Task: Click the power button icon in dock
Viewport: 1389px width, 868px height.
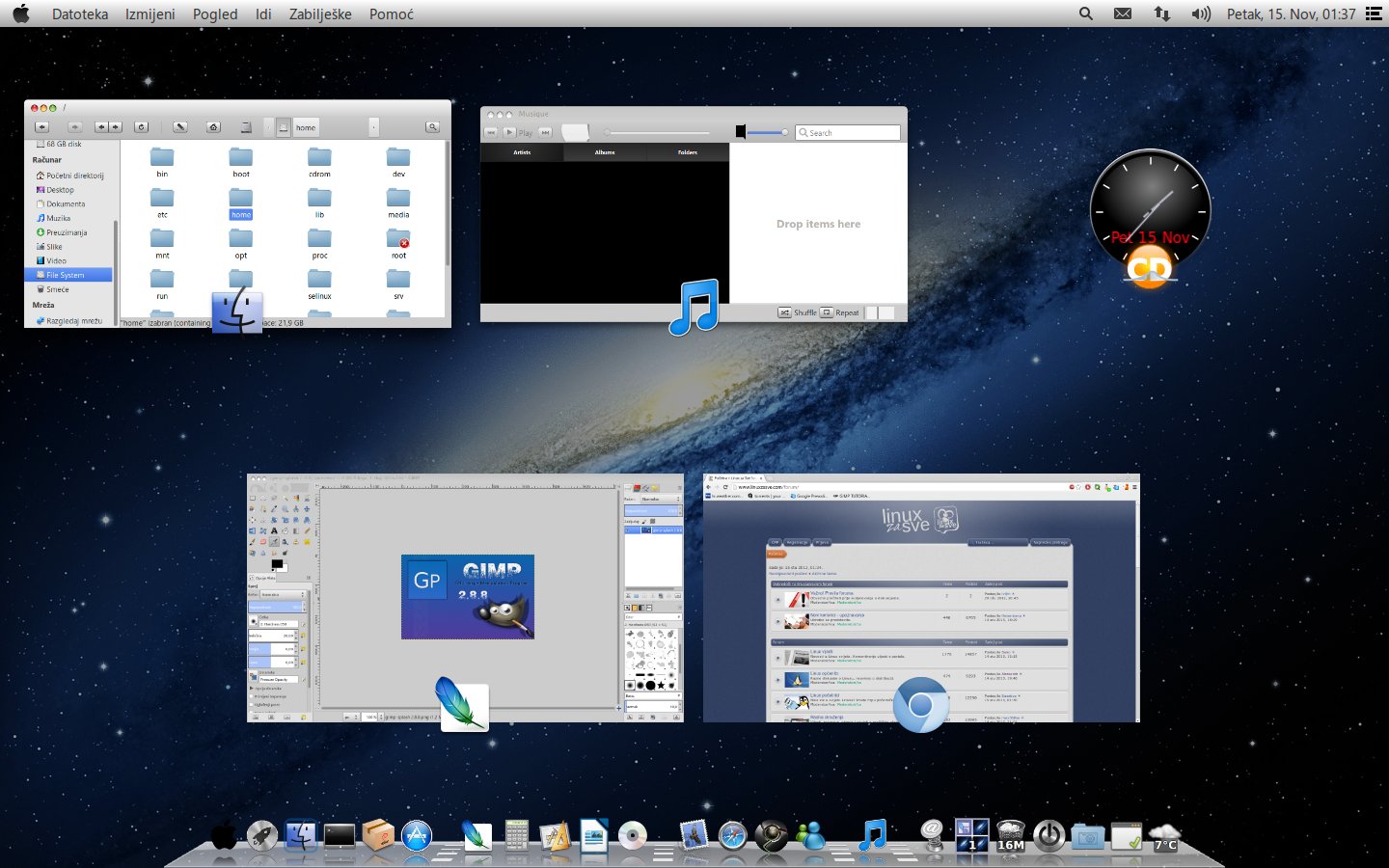Action: (1049, 836)
